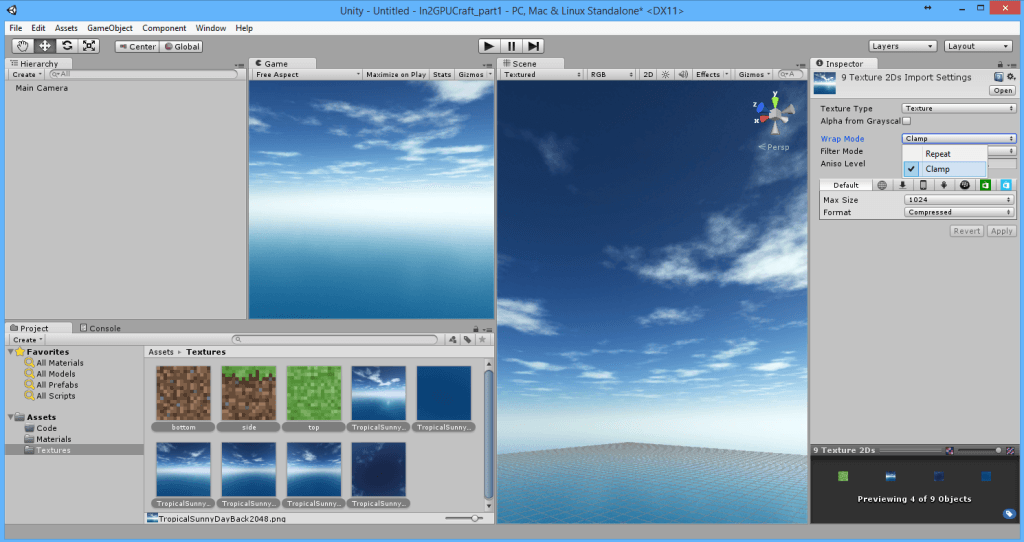Toggle scene audio speaker icon

pyautogui.click(x=682, y=74)
